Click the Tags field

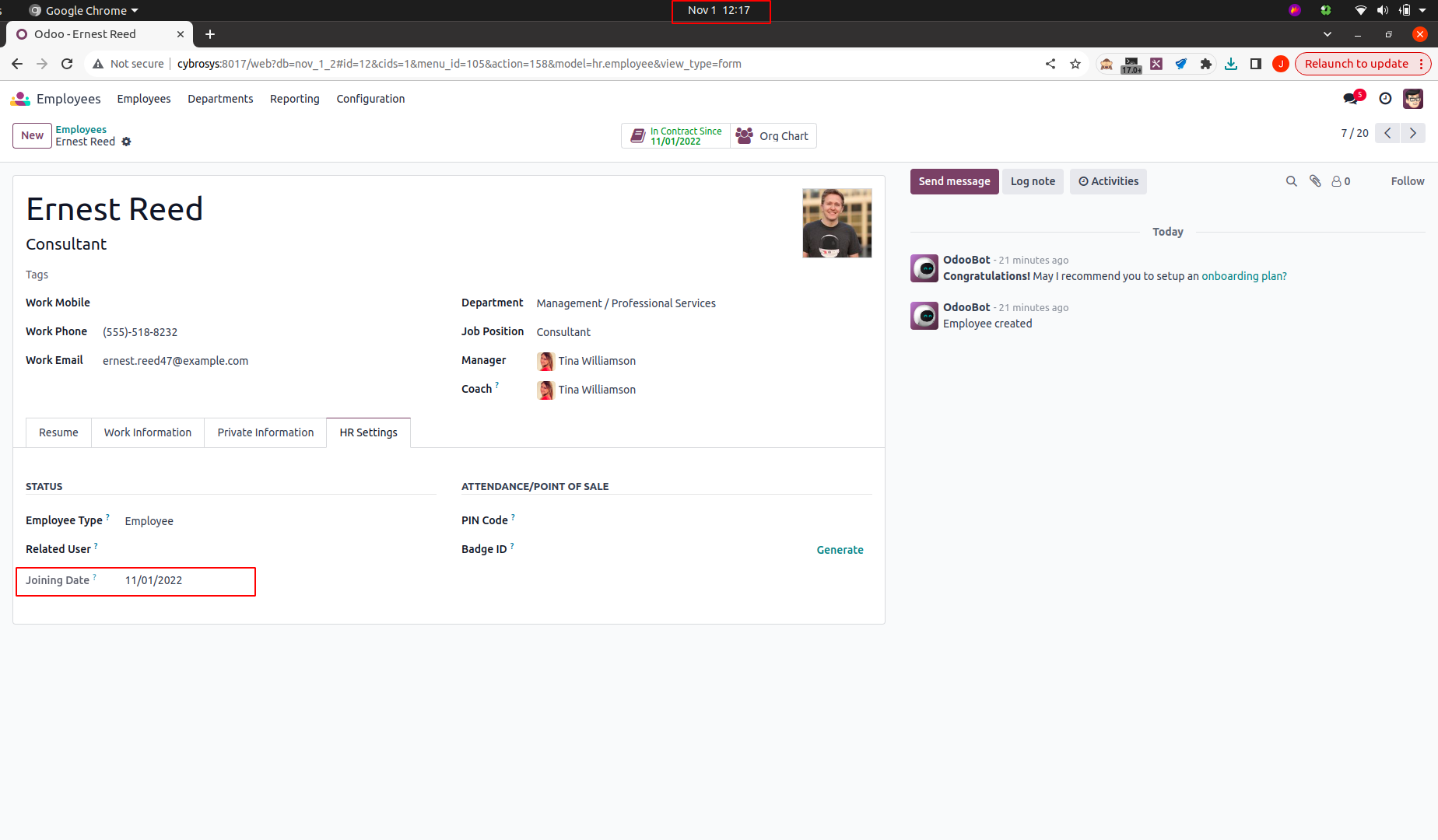tap(37, 275)
